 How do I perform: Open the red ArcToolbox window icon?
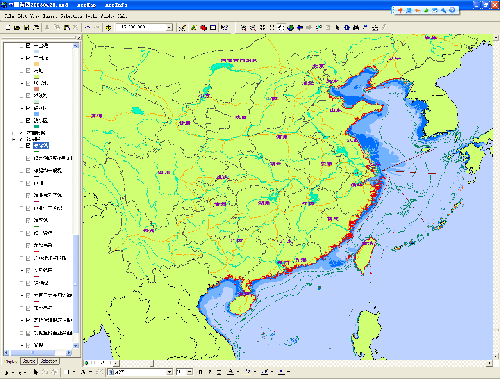coord(204,28)
